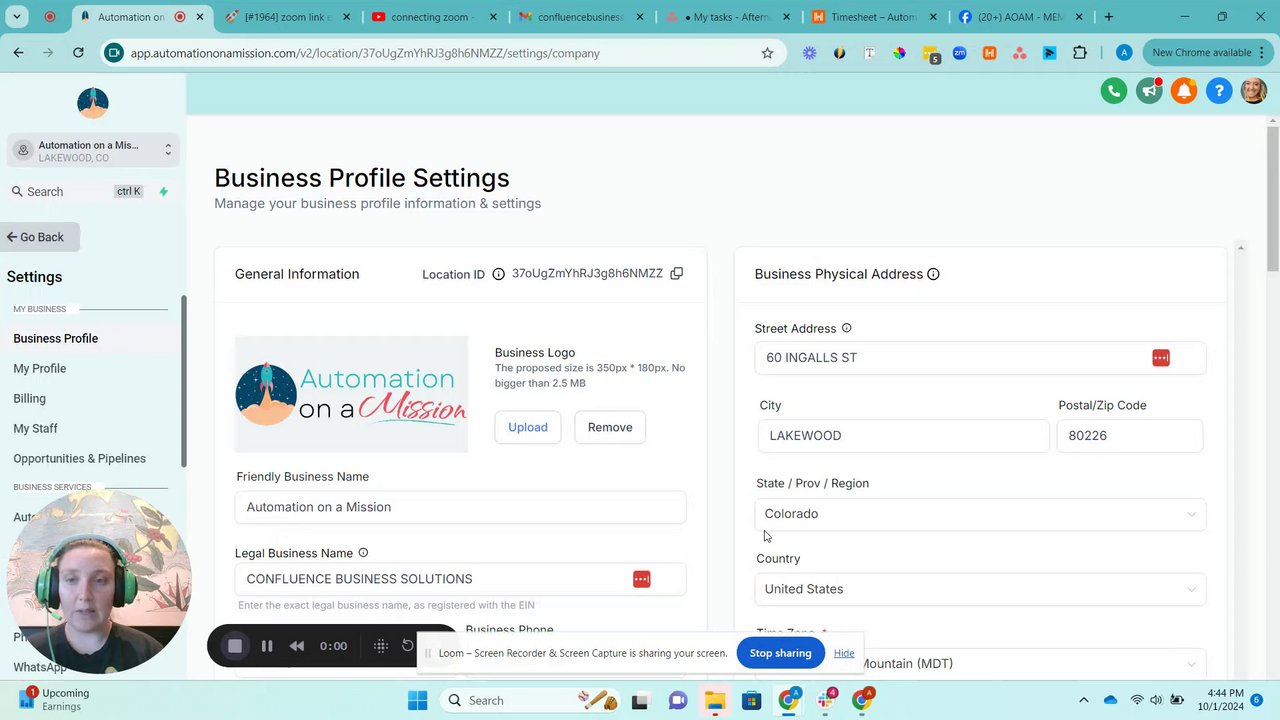The height and width of the screenshot is (720, 1280).
Task: Switch to the My tasks Asana tab
Action: coord(728,17)
